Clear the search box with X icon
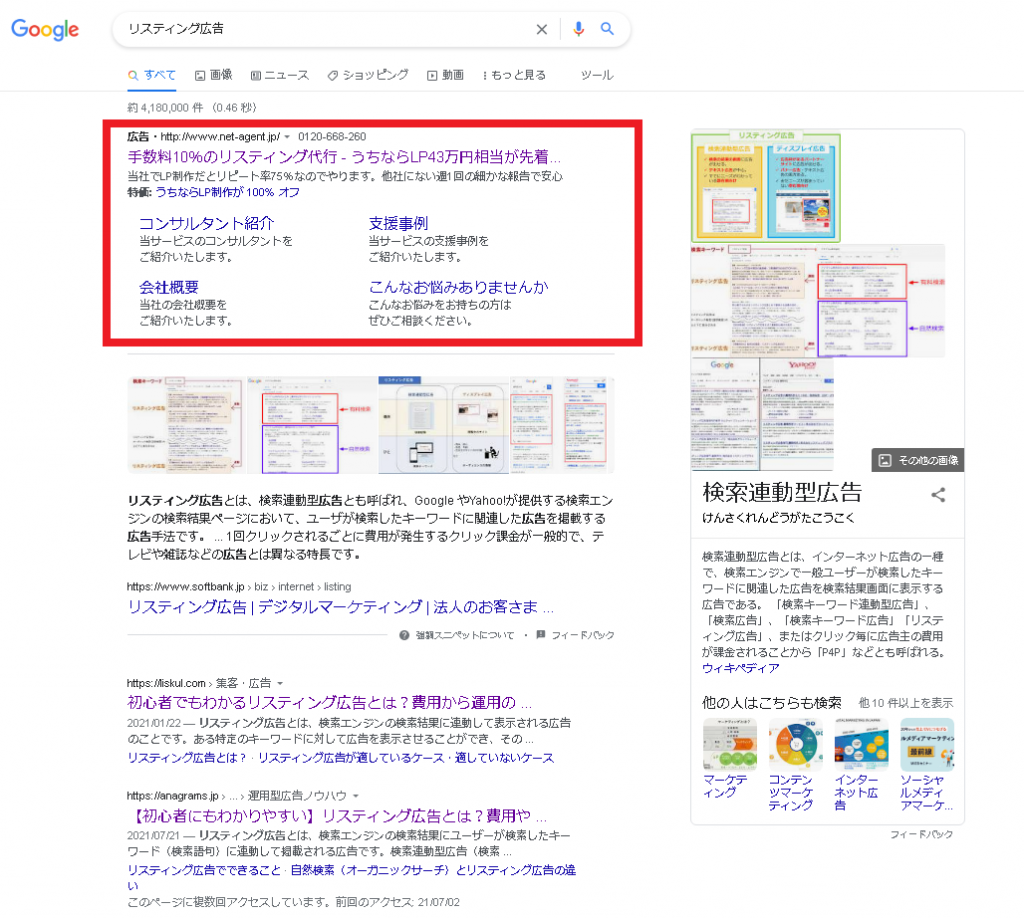The width and height of the screenshot is (1024, 919). click(x=541, y=29)
